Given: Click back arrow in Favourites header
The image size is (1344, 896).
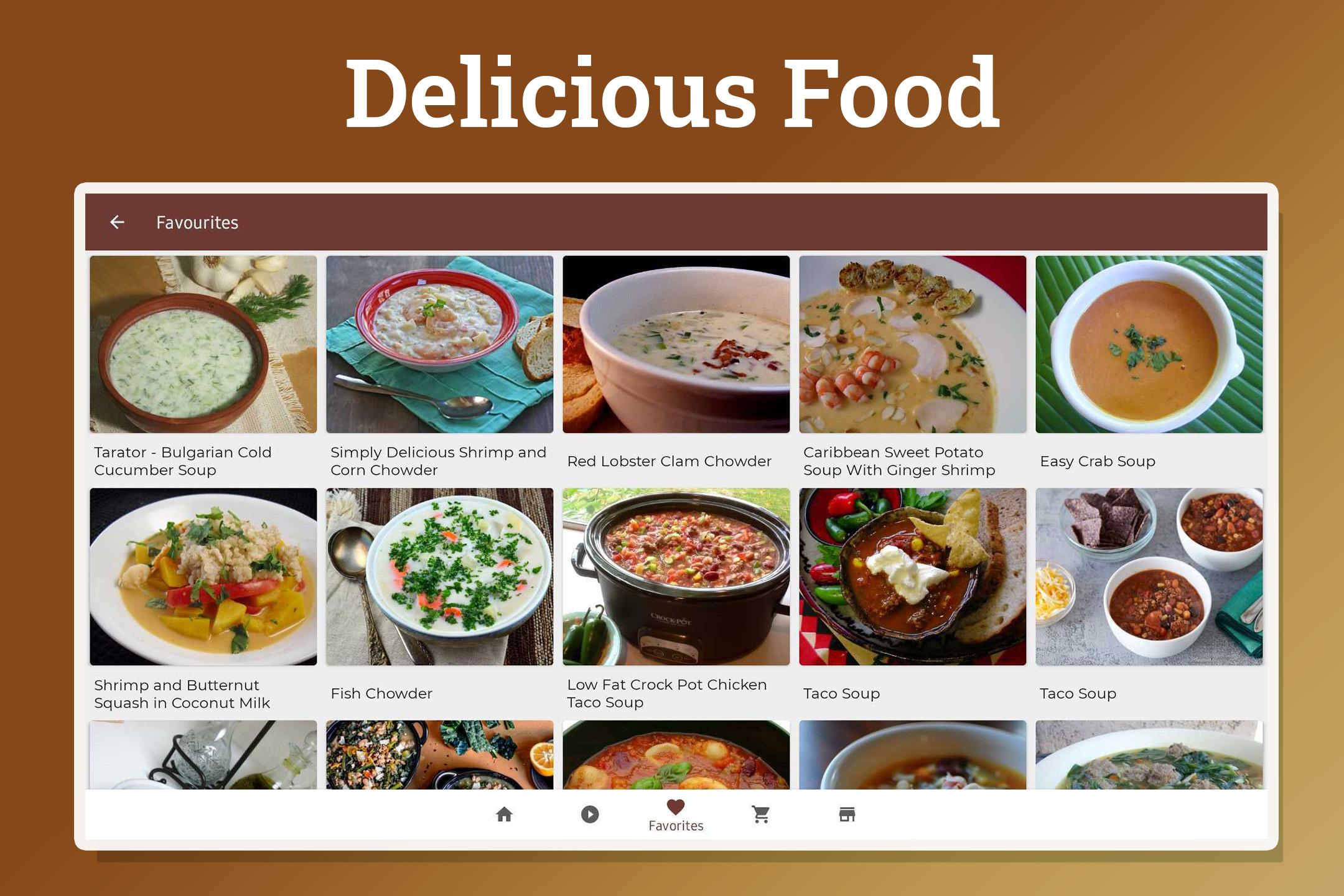Looking at the screenshot, I should [117, 223].
